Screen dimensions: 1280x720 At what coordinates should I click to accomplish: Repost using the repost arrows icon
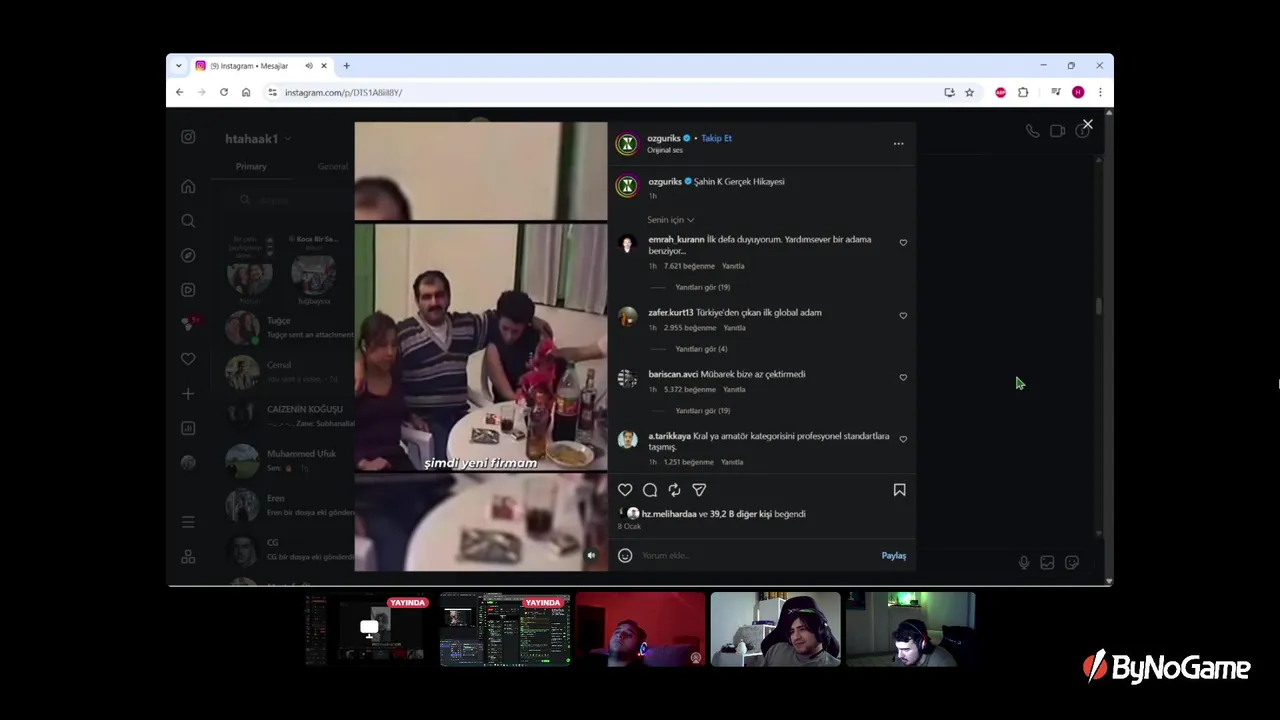674,490
